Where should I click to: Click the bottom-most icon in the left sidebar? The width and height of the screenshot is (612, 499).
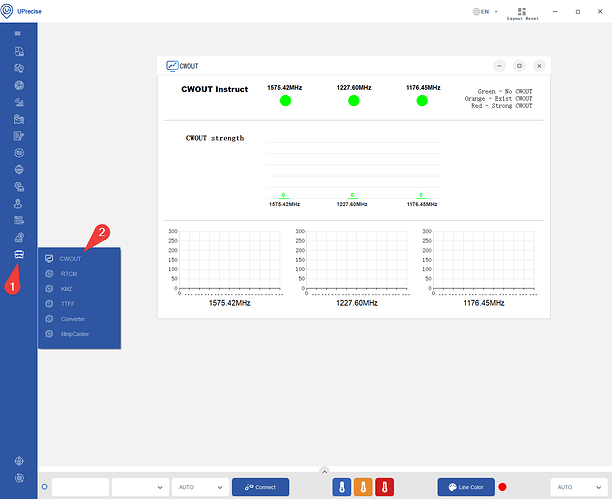click(18, 477)
